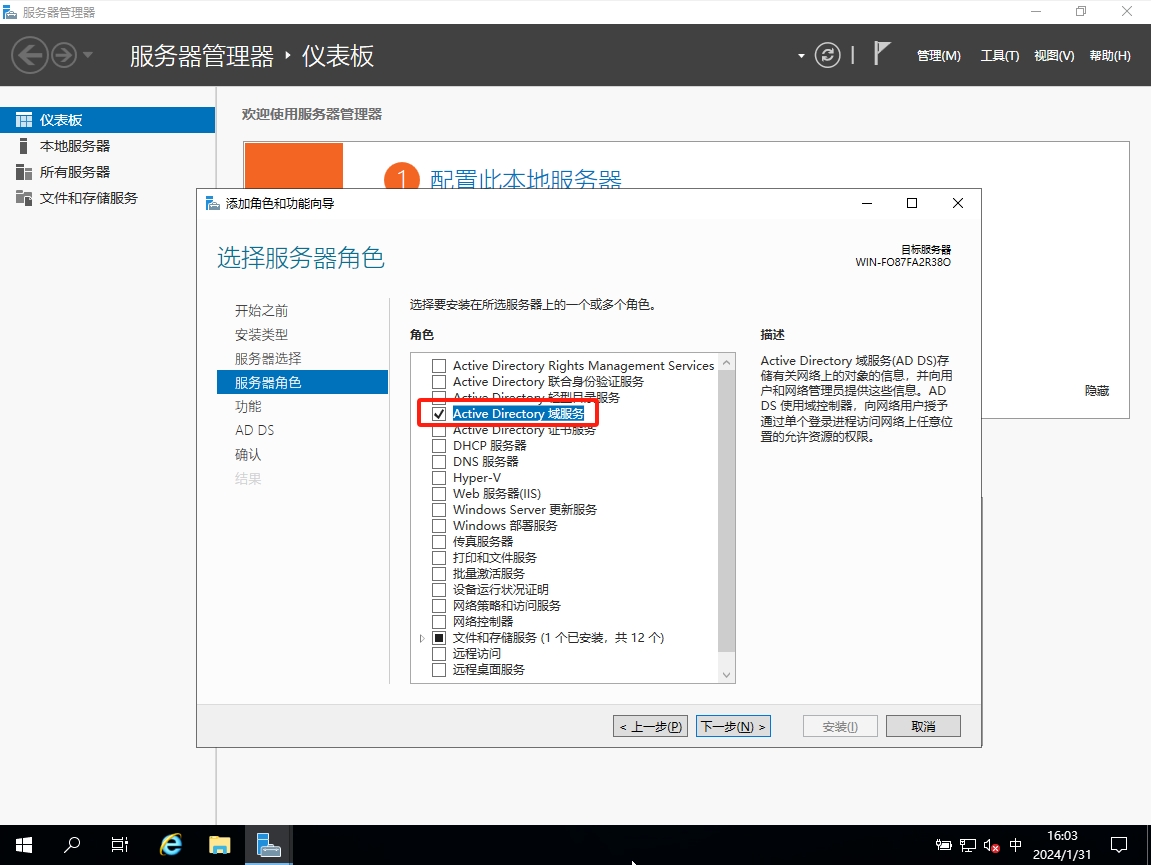Image resolution: width=1151 pixels, height=865 pixels.
Task: Open the 工具(T) menu
Action: coord(999,56)
